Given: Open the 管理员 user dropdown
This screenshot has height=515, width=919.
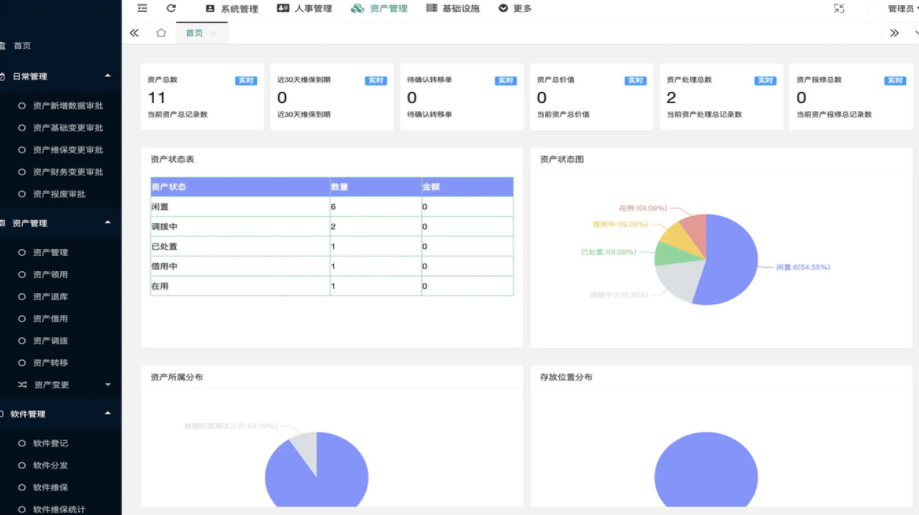Looking at the screenshot, I should click(x=902, y=9).
